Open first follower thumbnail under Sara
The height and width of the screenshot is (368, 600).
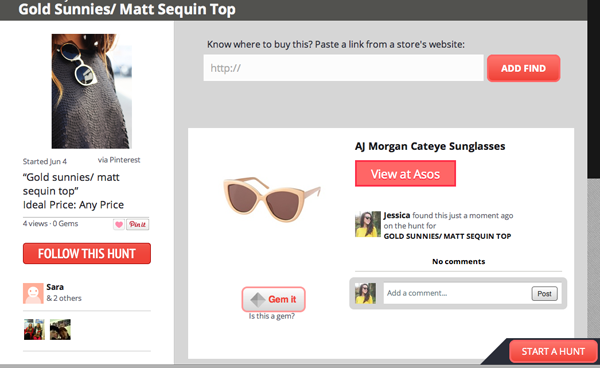pos(34,329)
